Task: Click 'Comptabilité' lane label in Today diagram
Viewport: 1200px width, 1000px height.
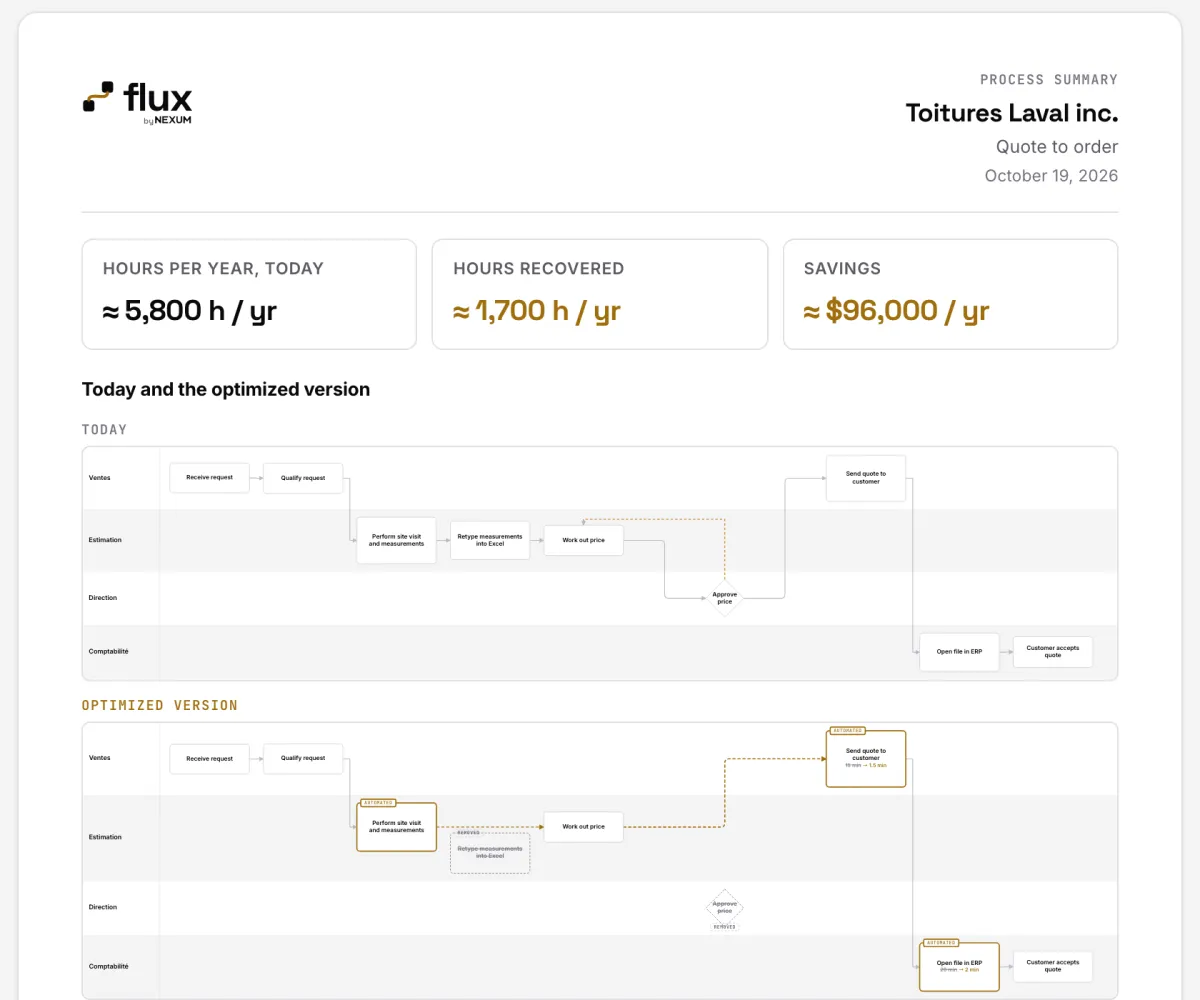Action: pyautogui.click(x=108, y=651)
